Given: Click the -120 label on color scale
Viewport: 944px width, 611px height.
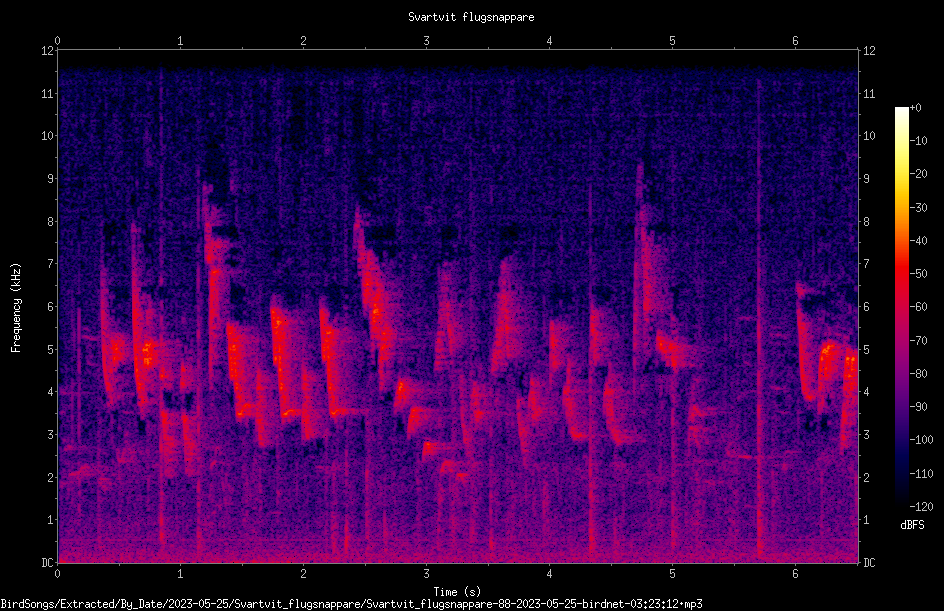Looking at the screenshot, I should (x=921, y=506).
